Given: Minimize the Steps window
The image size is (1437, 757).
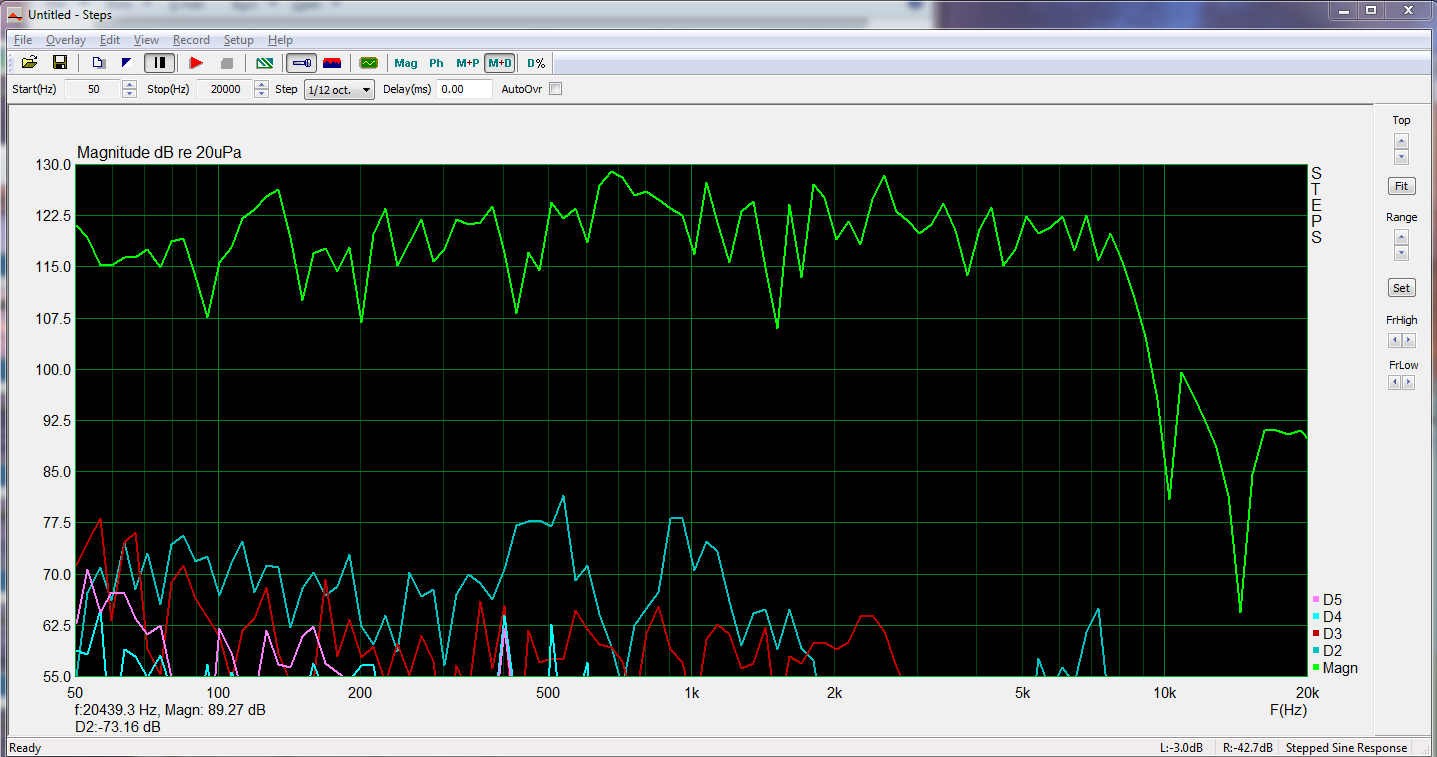Looking at the screenshot, I should click(1343, 10).
